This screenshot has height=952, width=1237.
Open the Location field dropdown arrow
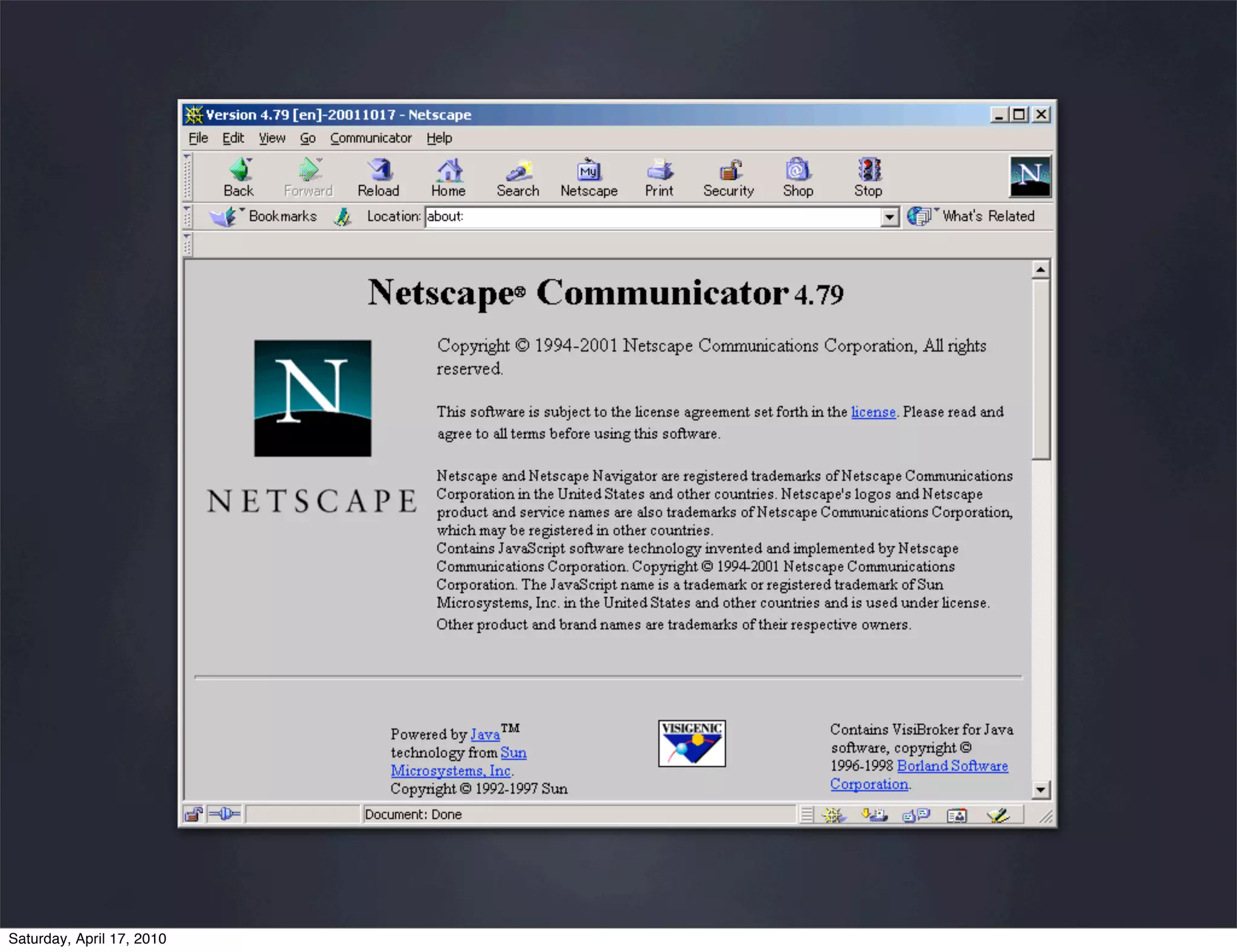[889, 217]
